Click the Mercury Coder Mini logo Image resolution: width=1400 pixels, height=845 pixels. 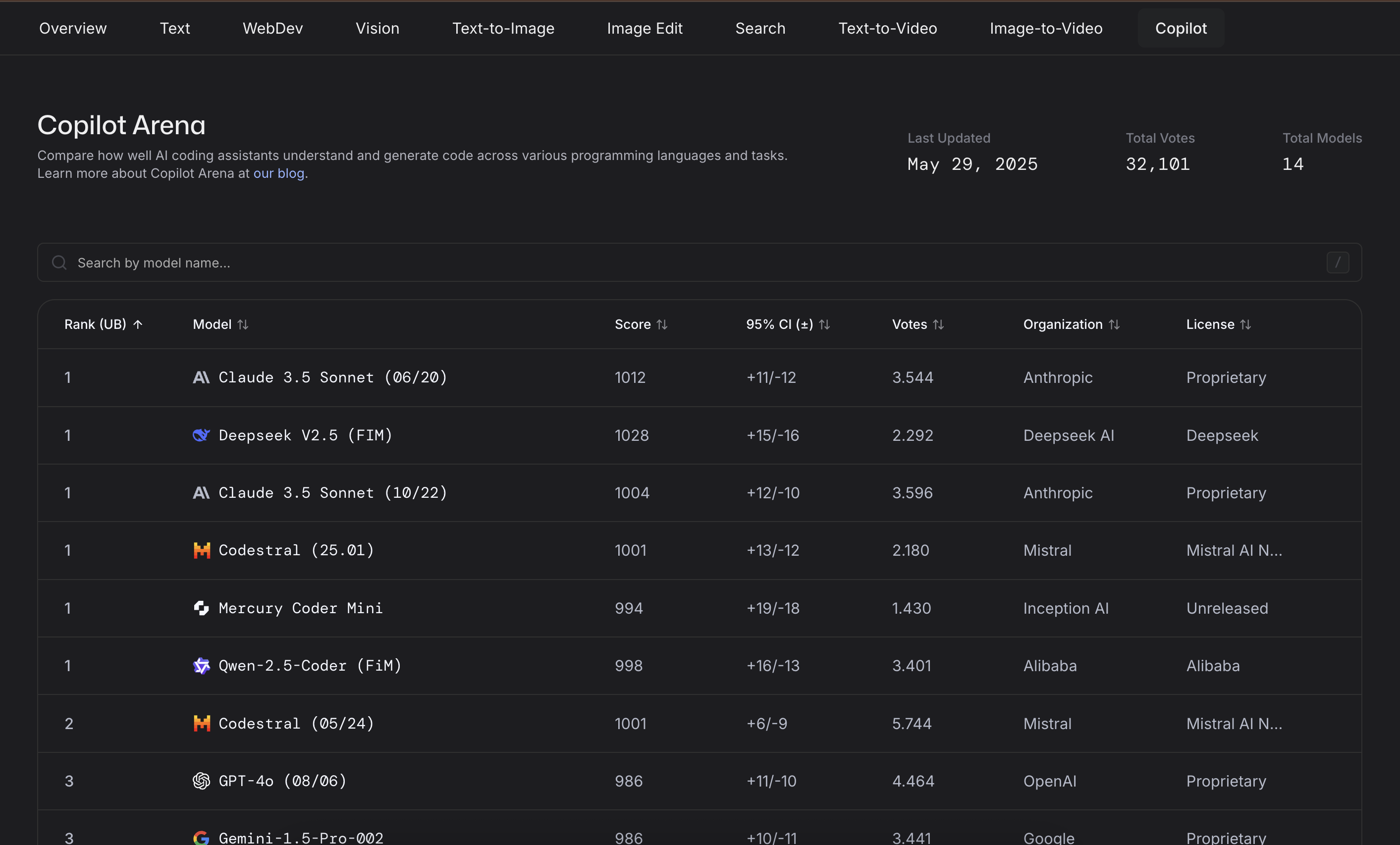(x=201, y=608)
